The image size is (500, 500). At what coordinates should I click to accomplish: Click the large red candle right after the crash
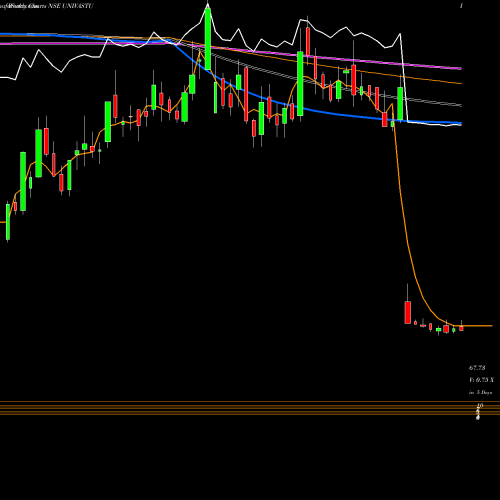point(408,312)
